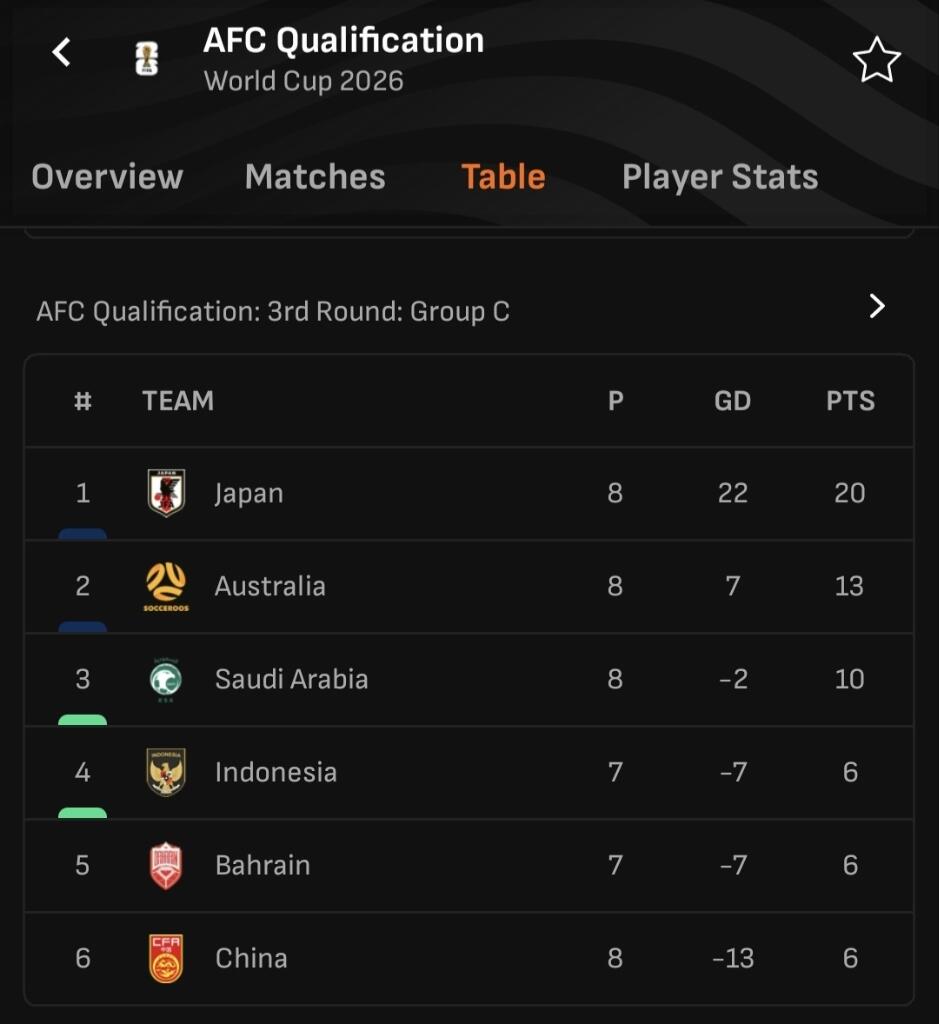939x1024 pixels.
Task: Tap the back arrow icon
Action: pos(62,52)
